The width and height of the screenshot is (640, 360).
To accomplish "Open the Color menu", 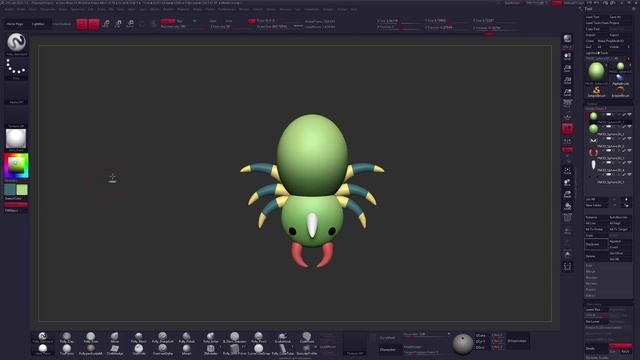I will click(x=33, y=9).
